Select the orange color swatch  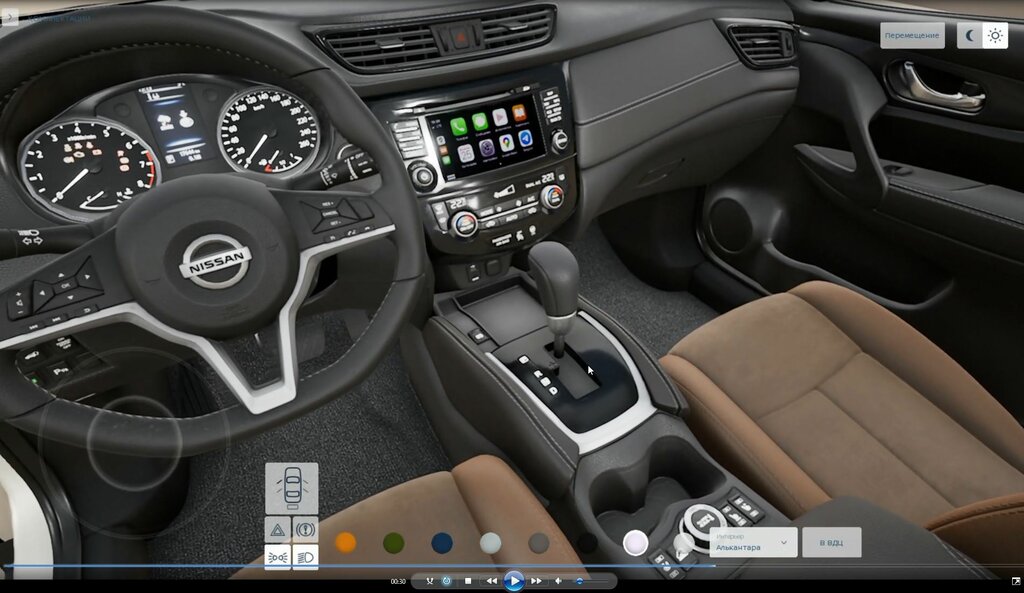click(x=345, y=542)
